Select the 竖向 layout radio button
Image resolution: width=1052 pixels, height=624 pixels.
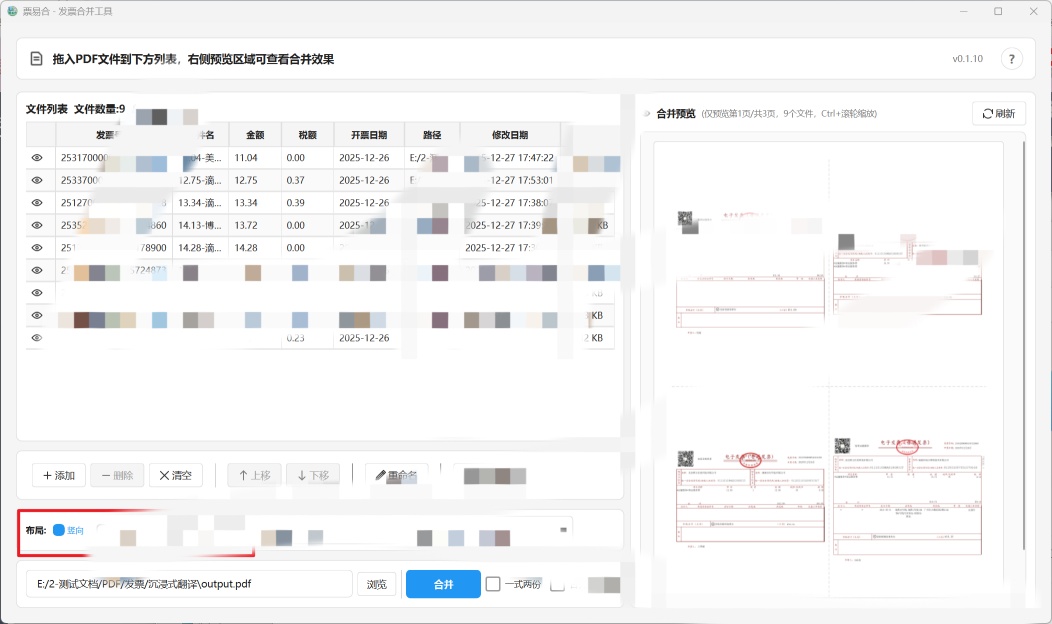pos(58,530)
